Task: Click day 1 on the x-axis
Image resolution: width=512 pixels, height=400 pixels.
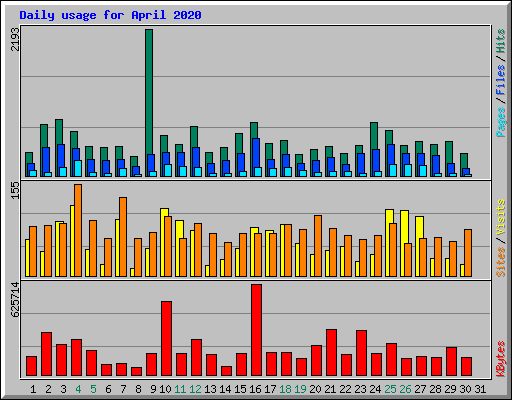Action: [33, 389]
